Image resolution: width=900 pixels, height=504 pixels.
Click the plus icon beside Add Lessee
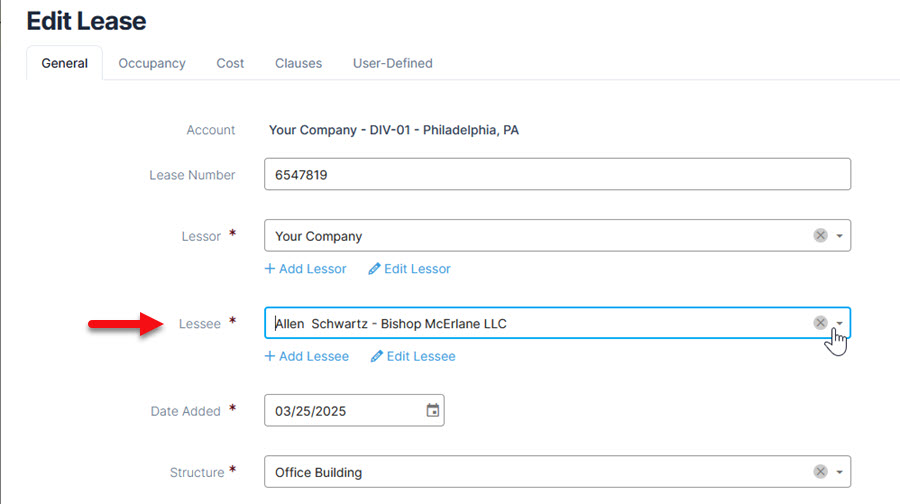(x=270, y=357)
